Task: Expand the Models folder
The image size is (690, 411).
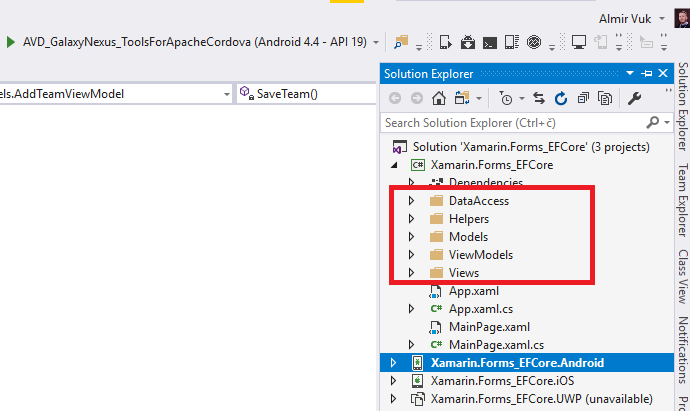Action: pos(411,237)
